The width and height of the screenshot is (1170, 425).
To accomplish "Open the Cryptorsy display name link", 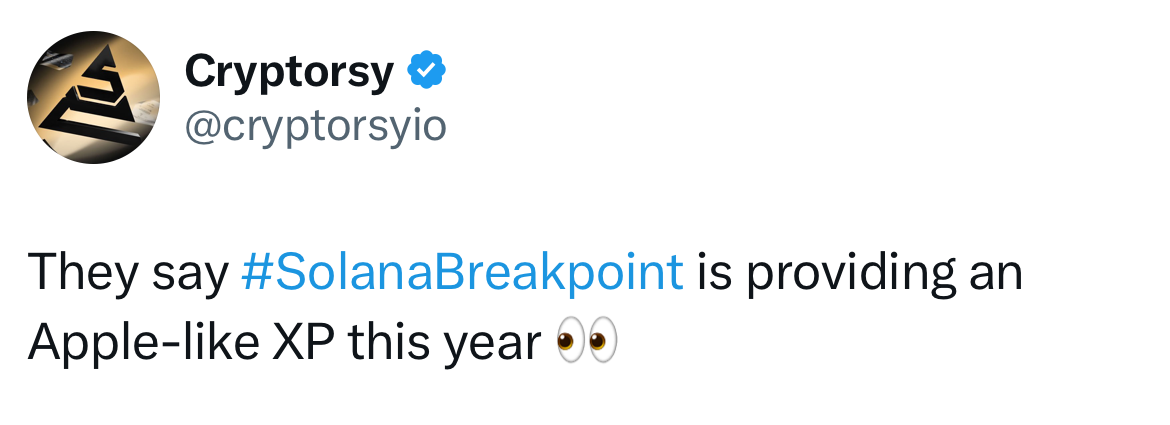I will click(289, 72).
